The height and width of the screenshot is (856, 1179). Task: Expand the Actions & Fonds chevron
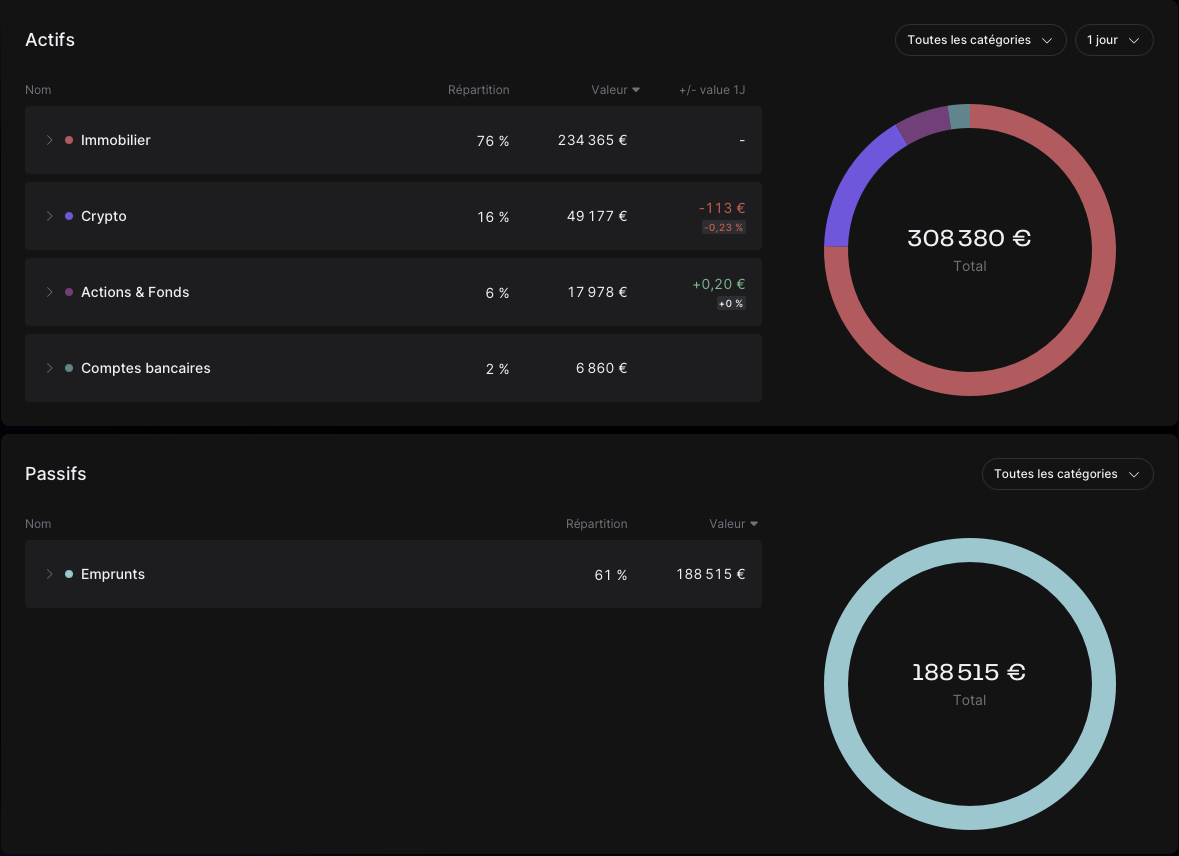click(49, 292)
